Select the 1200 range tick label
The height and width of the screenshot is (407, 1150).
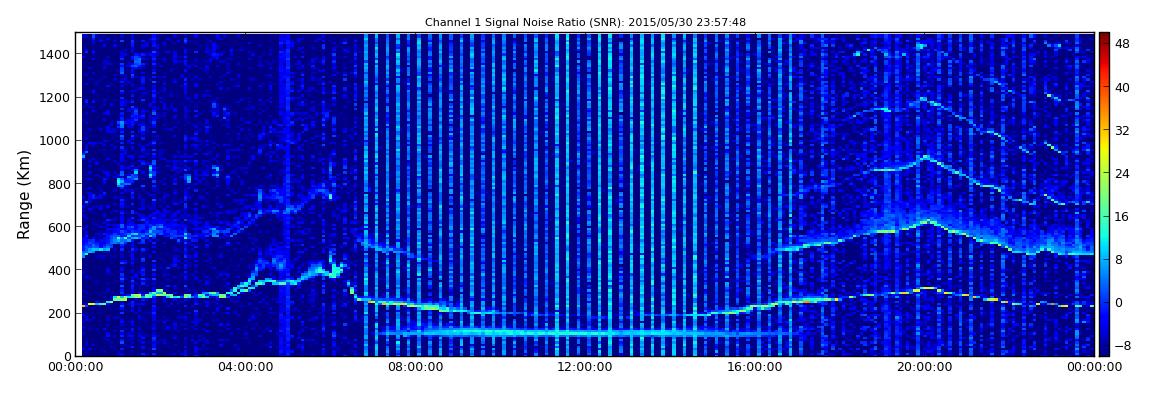pos(56,98)
